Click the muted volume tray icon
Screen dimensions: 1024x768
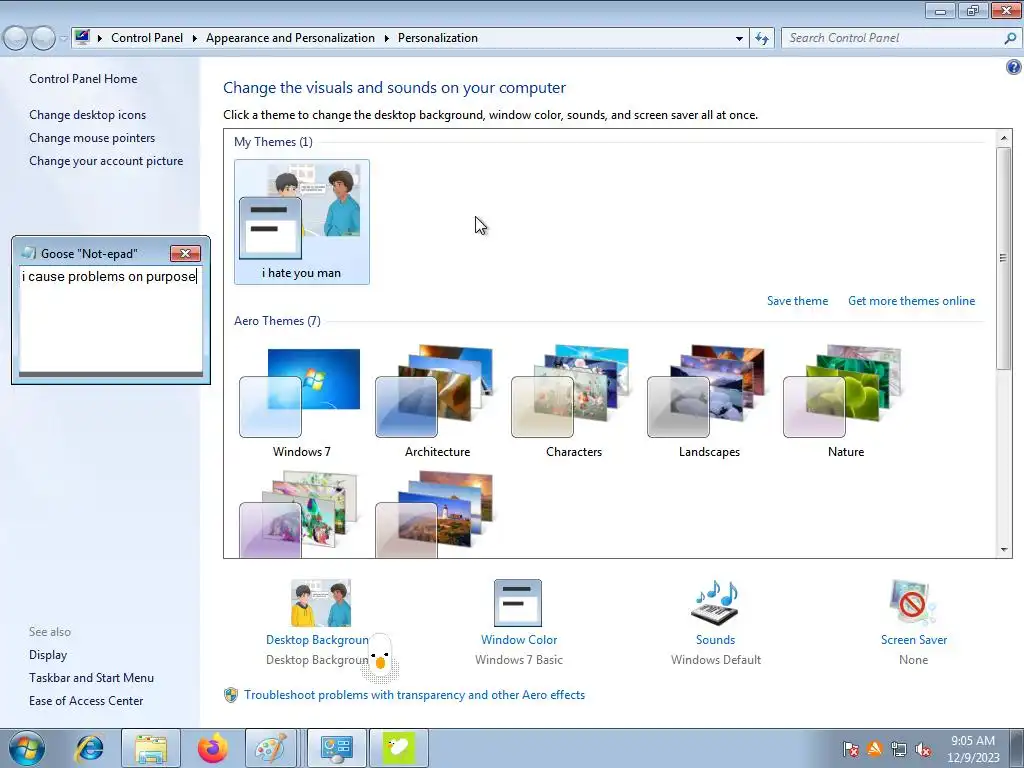pos(923,749)
